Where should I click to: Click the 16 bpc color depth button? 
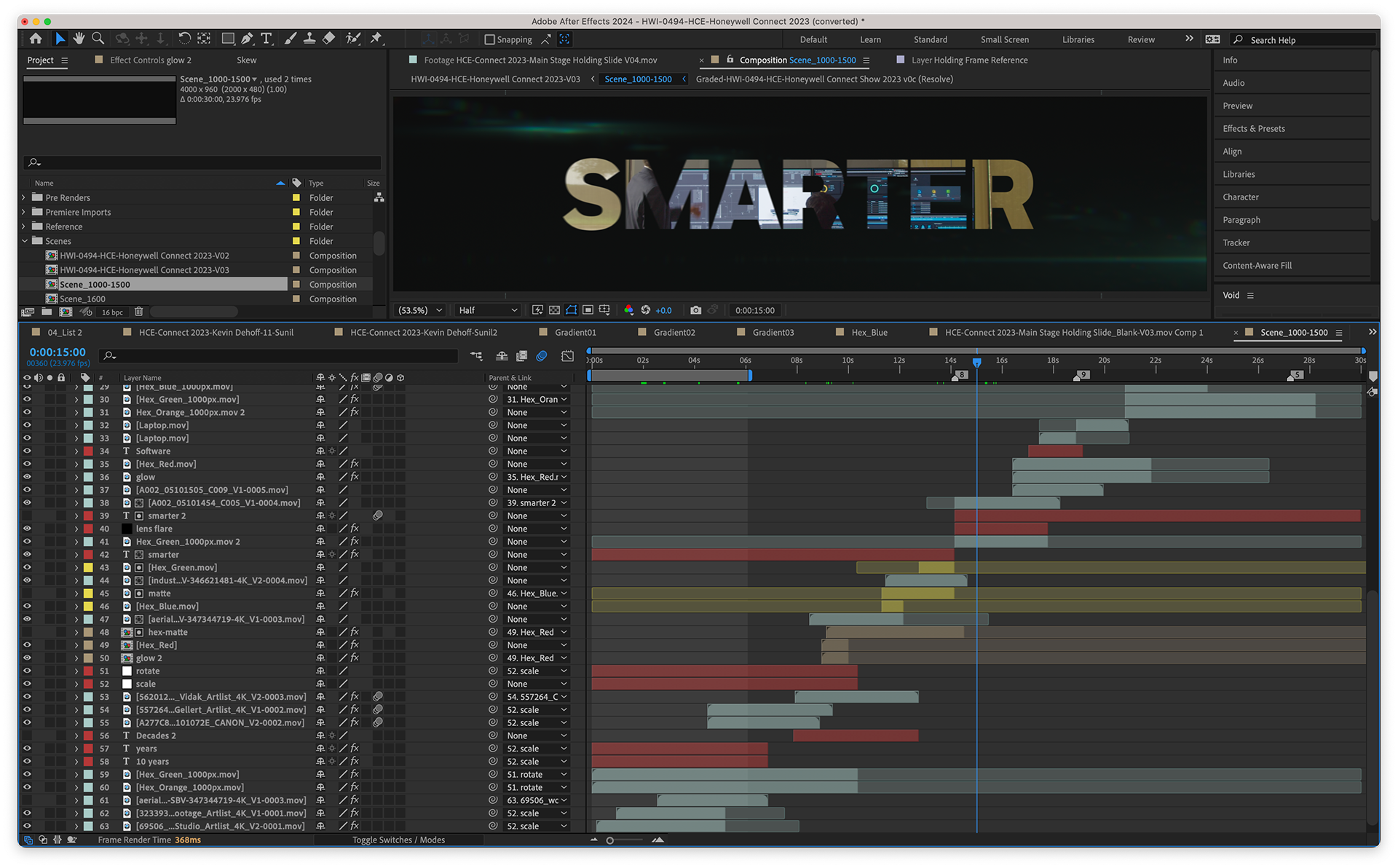pyautogui.click(x=112, y=312)
